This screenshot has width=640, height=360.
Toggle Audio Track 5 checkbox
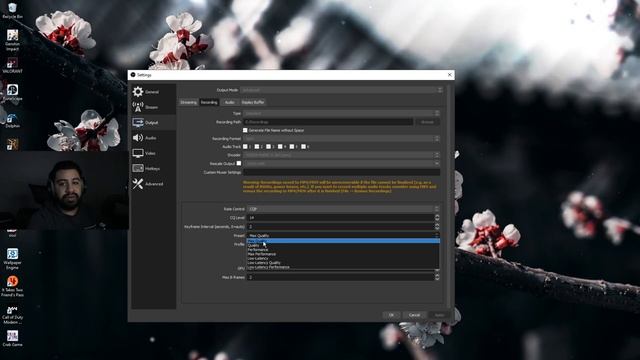click(x=291, y=147)
